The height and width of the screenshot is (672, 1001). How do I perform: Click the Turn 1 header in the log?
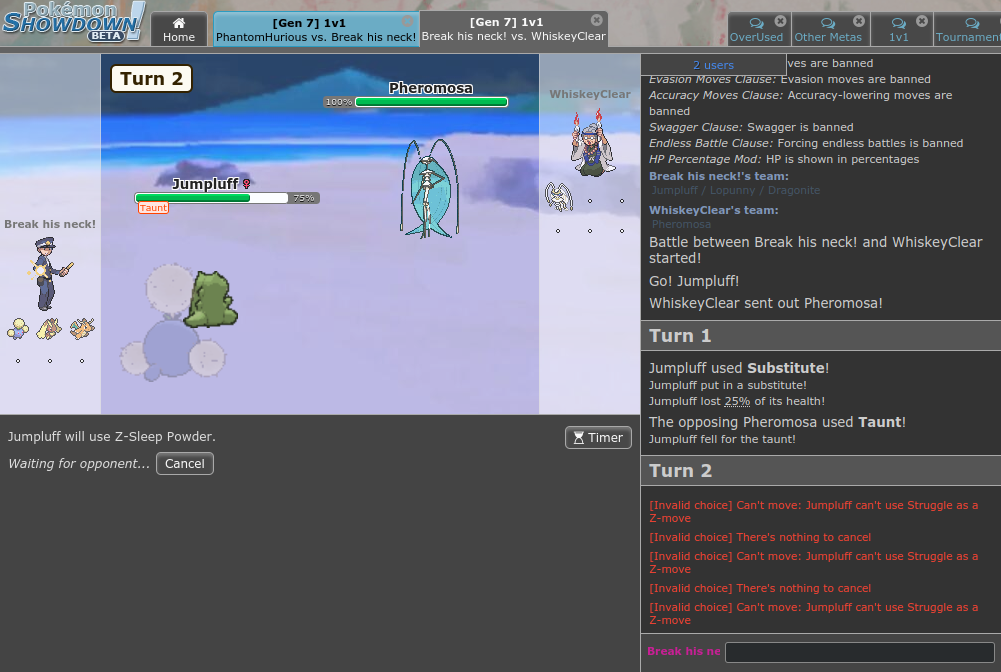coord(820,336)
